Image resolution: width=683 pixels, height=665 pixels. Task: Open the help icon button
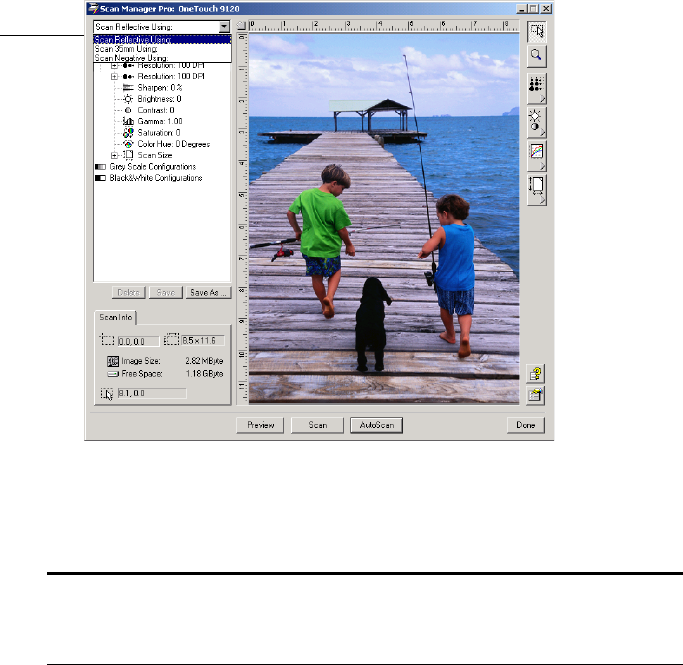(x=535, y=374)
